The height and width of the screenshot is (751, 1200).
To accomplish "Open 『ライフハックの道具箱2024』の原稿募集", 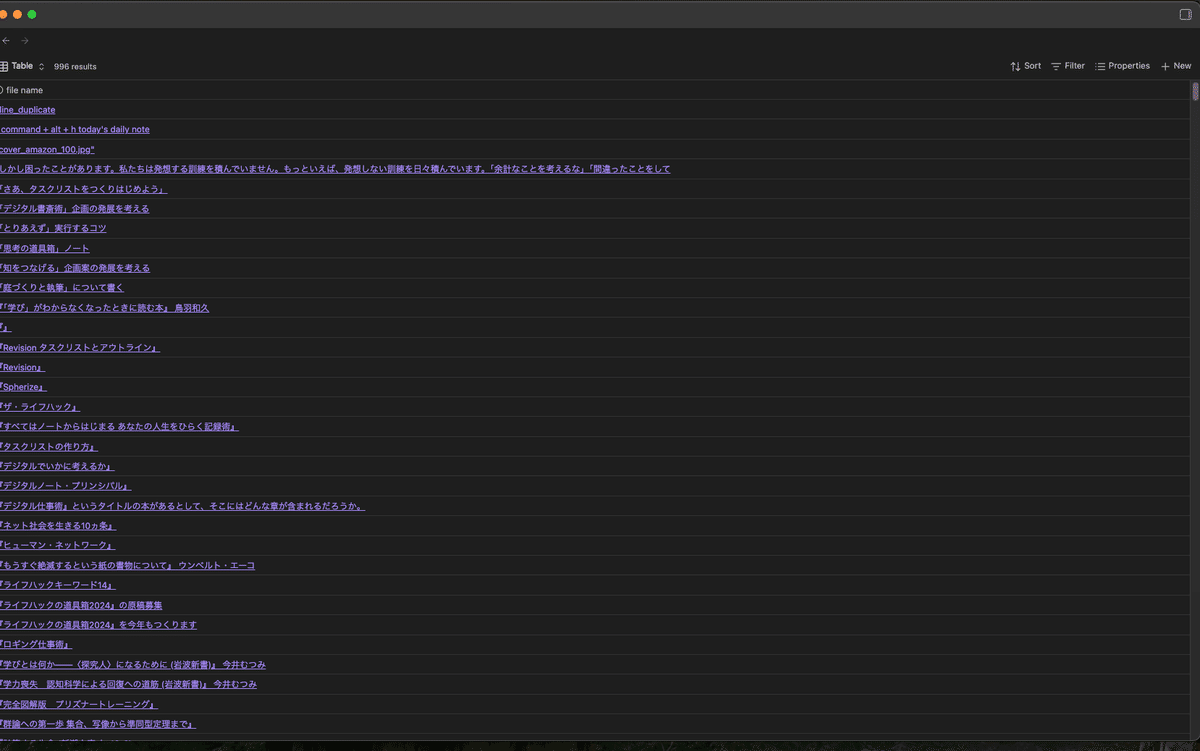I will pos(81,606).
